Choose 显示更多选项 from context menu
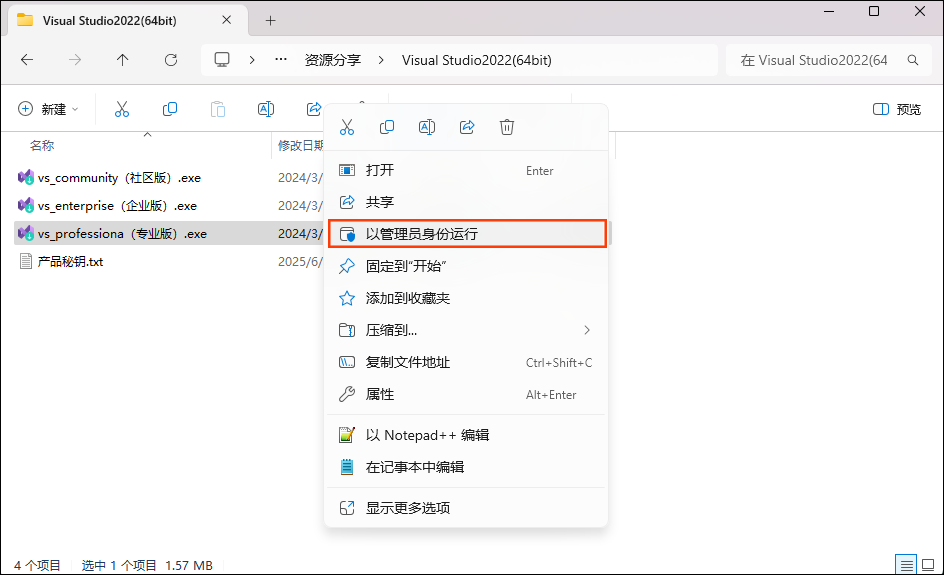 [x=466, y=508]
